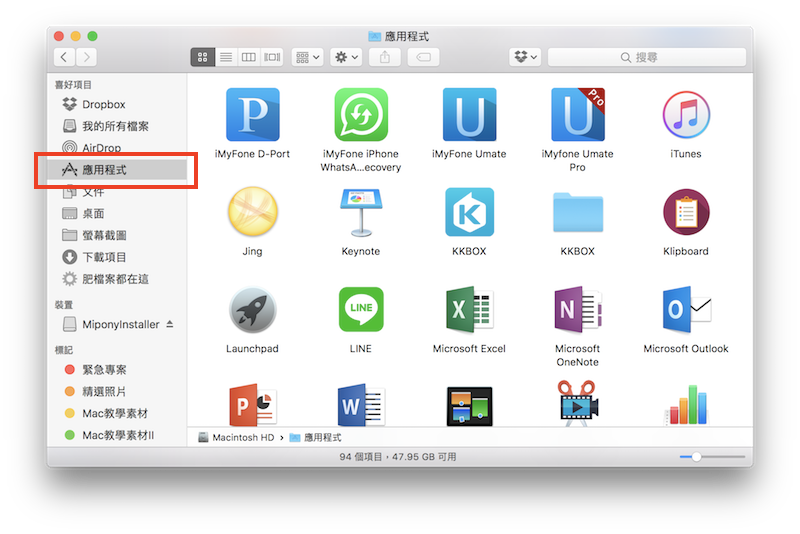800x534 pixels.
Task: Select the orange 精選照片 tag
Action: click(x=117, y=391)
